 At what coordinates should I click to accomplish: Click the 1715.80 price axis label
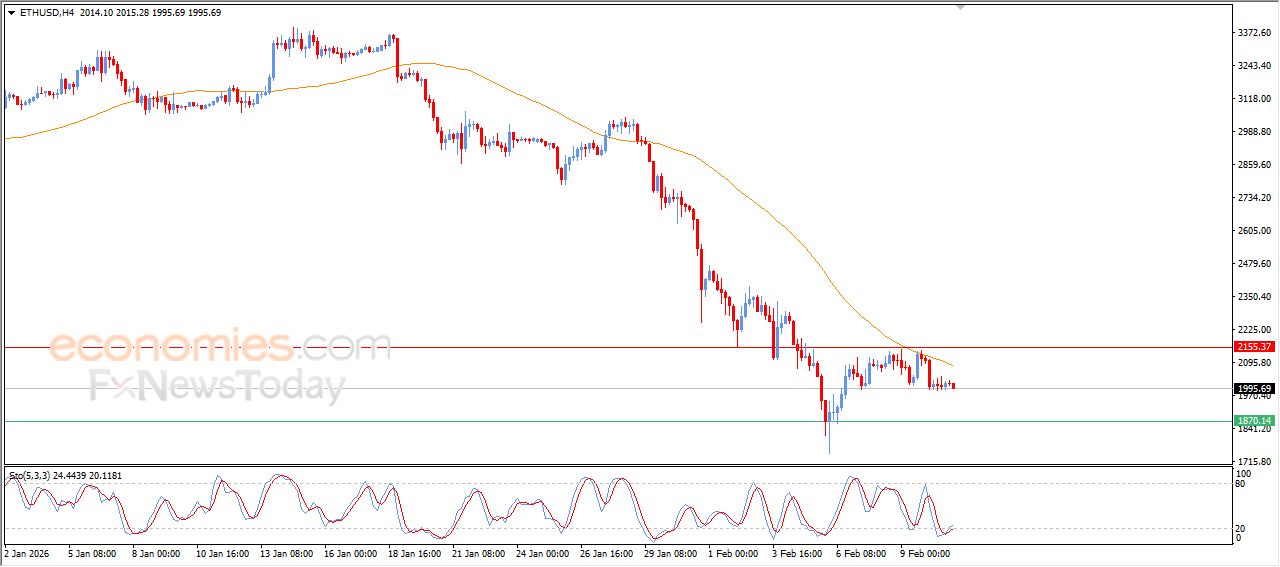click(1253, 461)
